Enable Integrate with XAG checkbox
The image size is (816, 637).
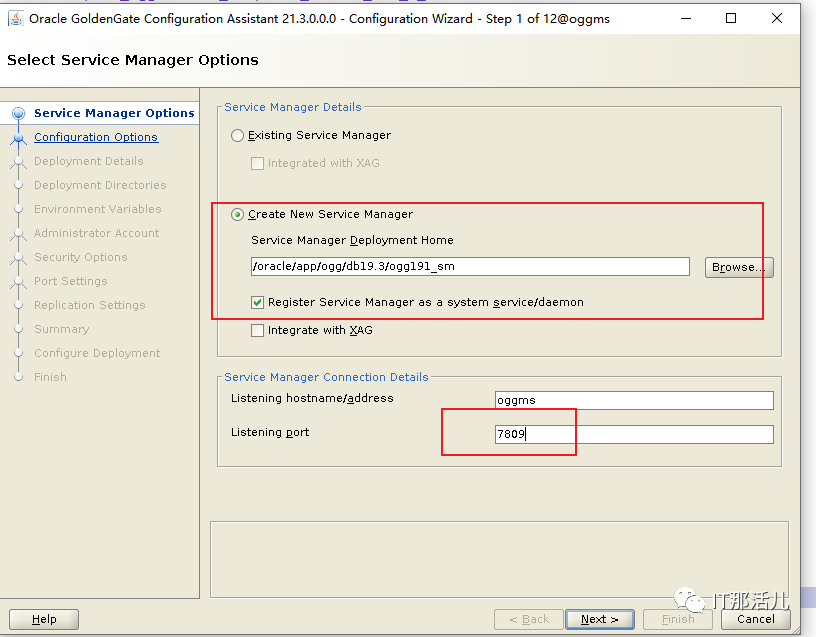click(x=258, y=330)
